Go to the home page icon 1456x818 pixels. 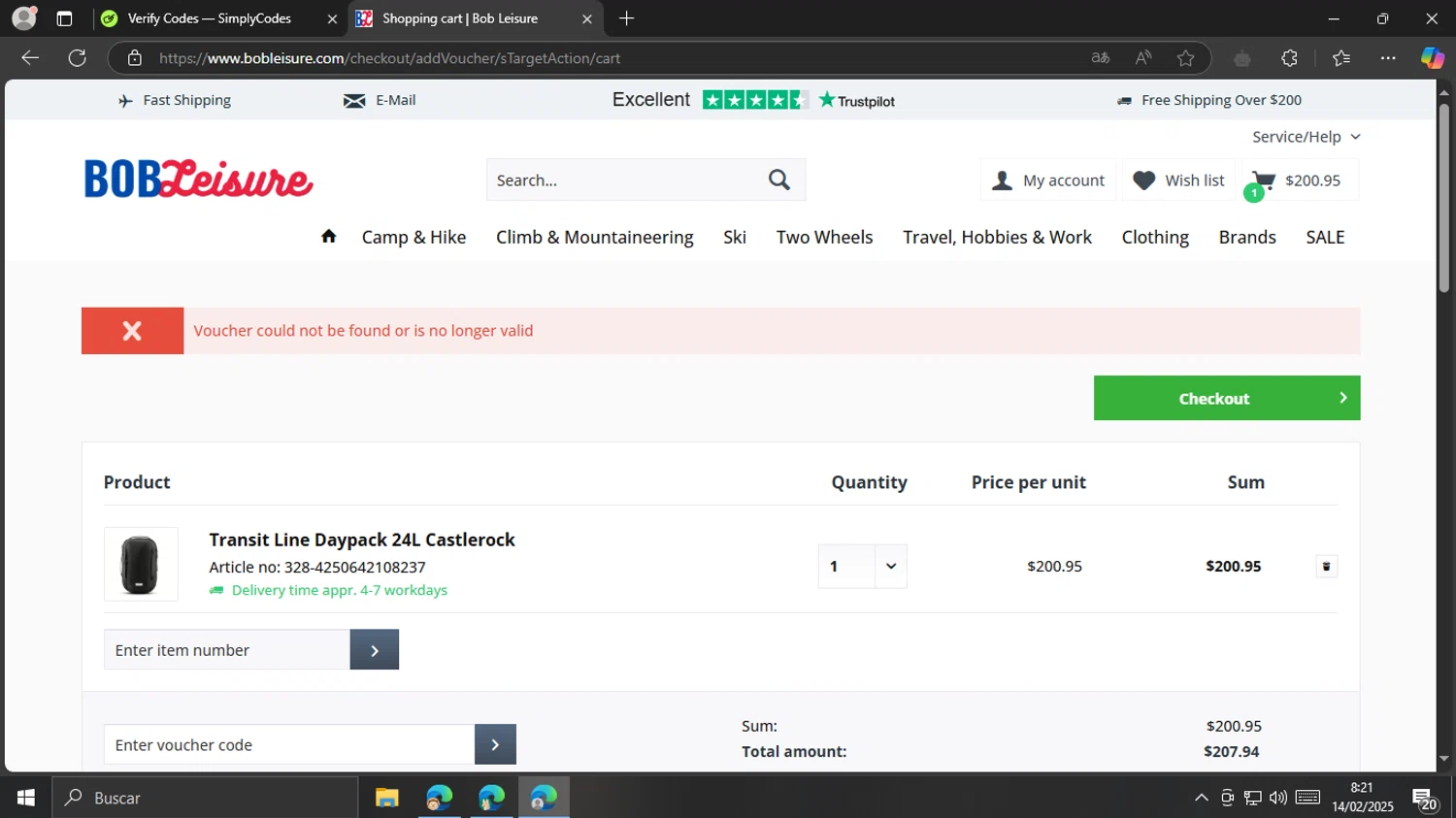pyautogui.click(x=329, y=236)
